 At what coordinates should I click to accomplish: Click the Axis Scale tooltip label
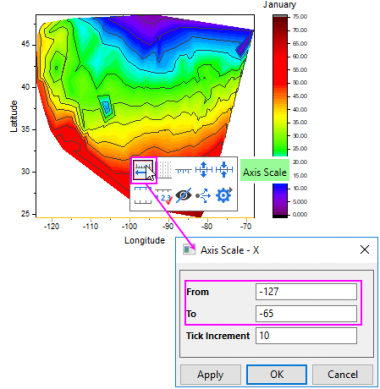click(265, 172)
